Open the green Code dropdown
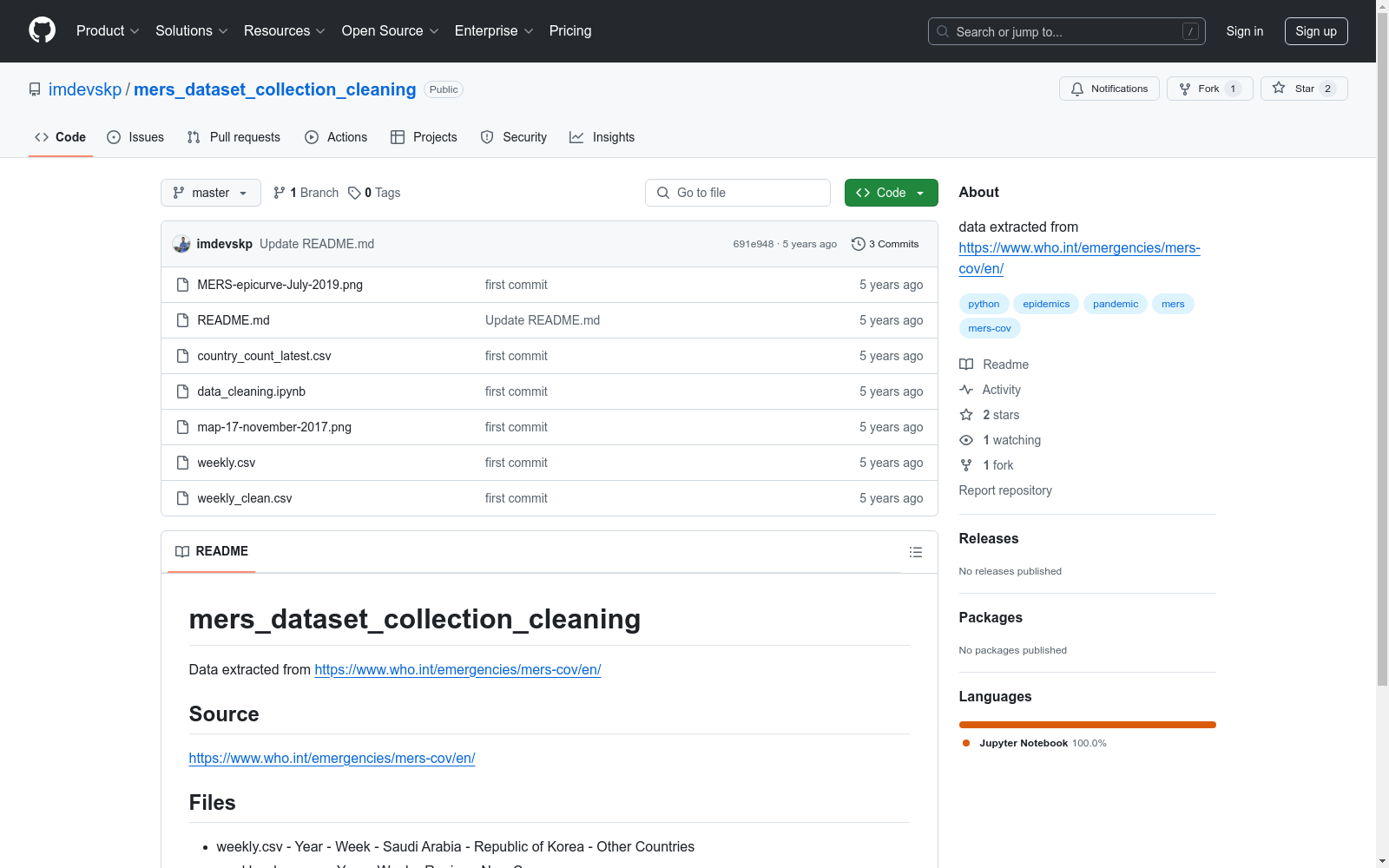Image resolution: width=1389 pixels, height=868 pixels. (x=891, y=193)
